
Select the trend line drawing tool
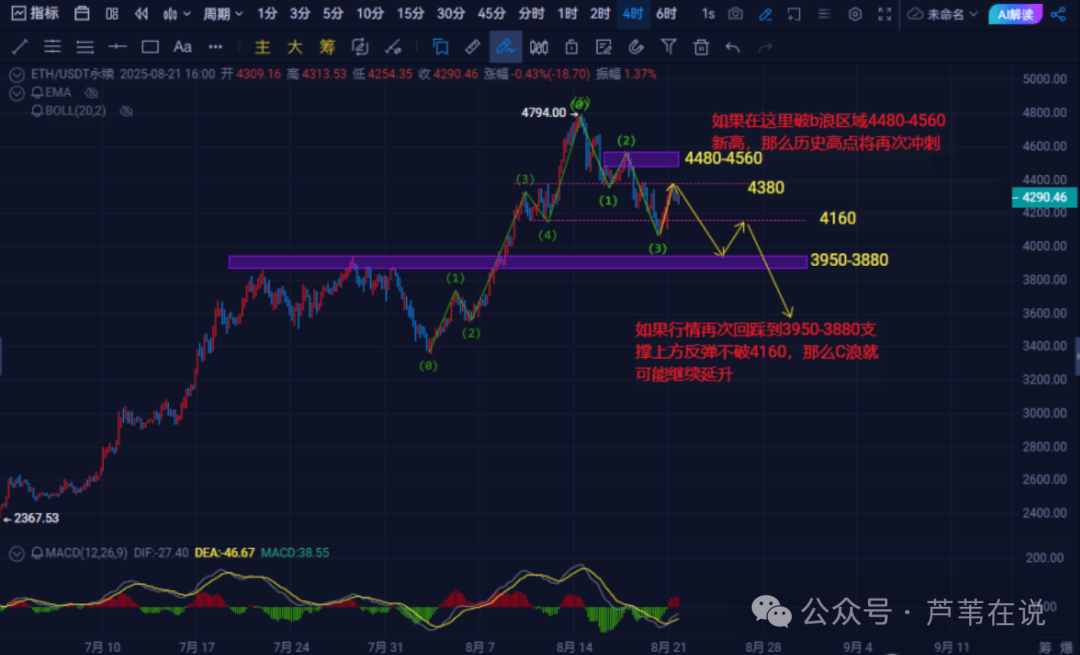coord(19,47)
